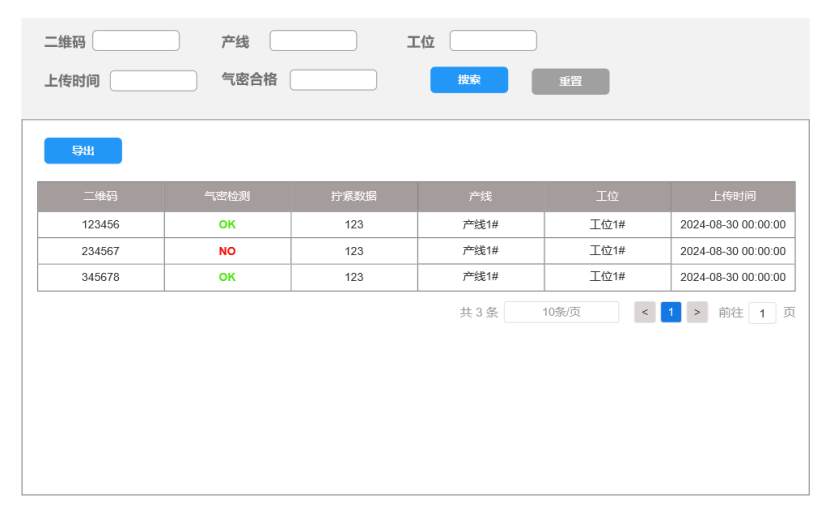Click the 气密检测 column header
This screenshot has height=515, width=830.
[227, 196]
